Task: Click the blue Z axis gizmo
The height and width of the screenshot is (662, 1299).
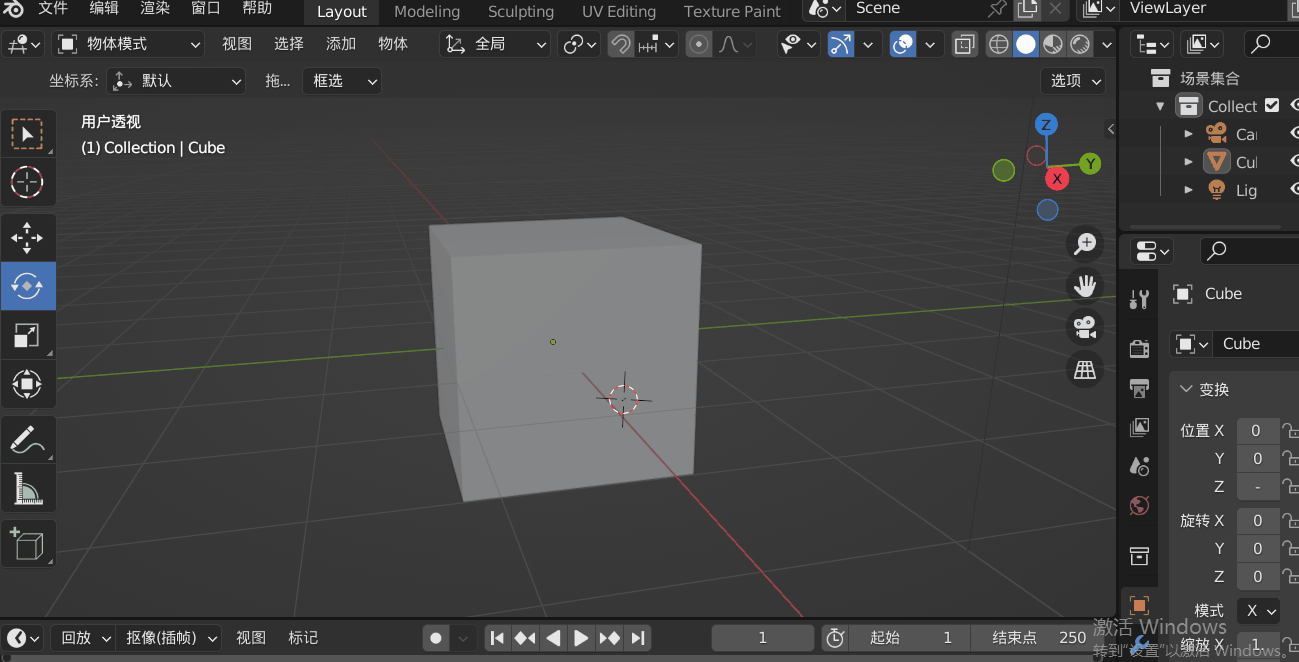Action: tap(1046, 125)
